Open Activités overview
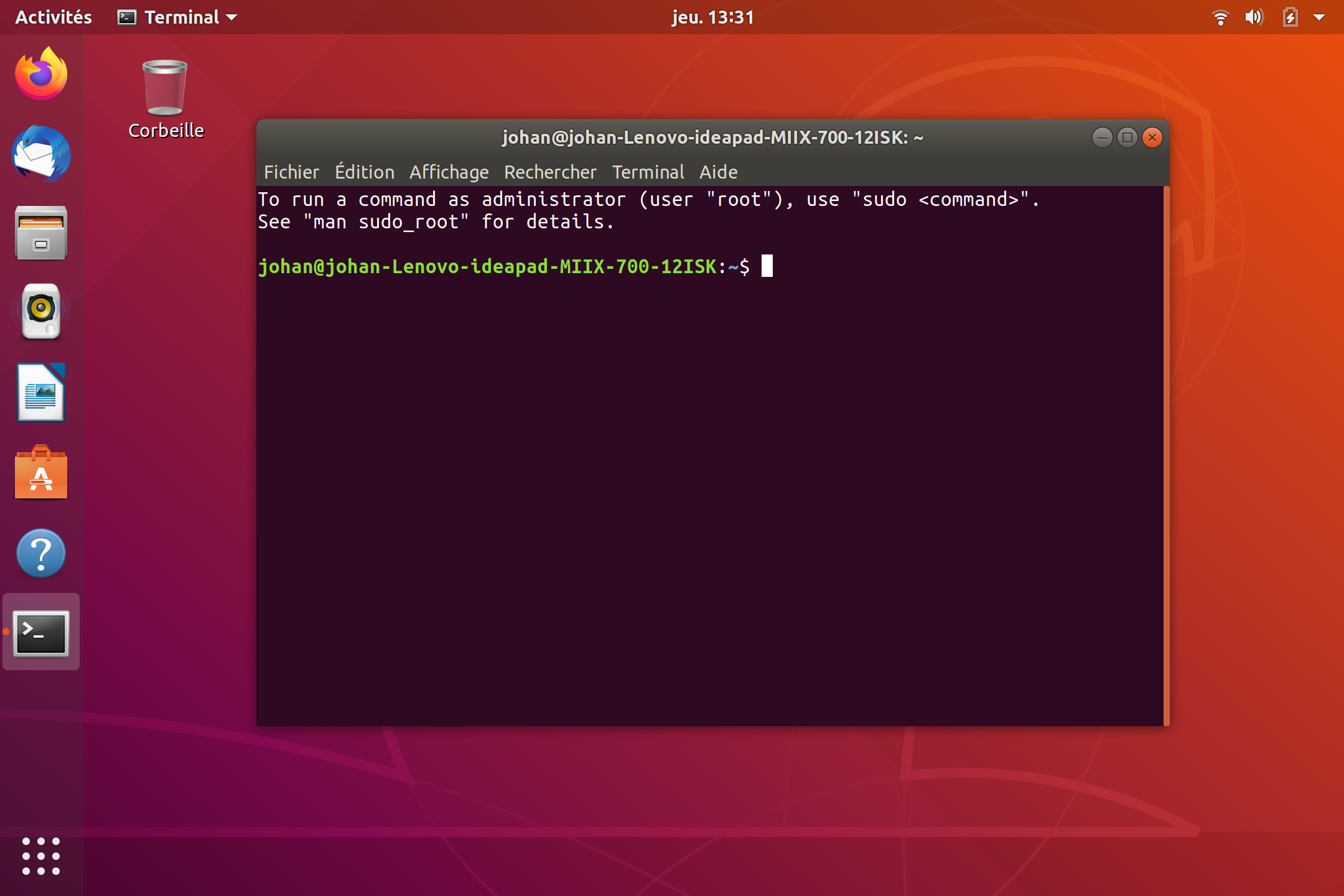The width and height of the screenshot is (1344, 896). (53, 17)
